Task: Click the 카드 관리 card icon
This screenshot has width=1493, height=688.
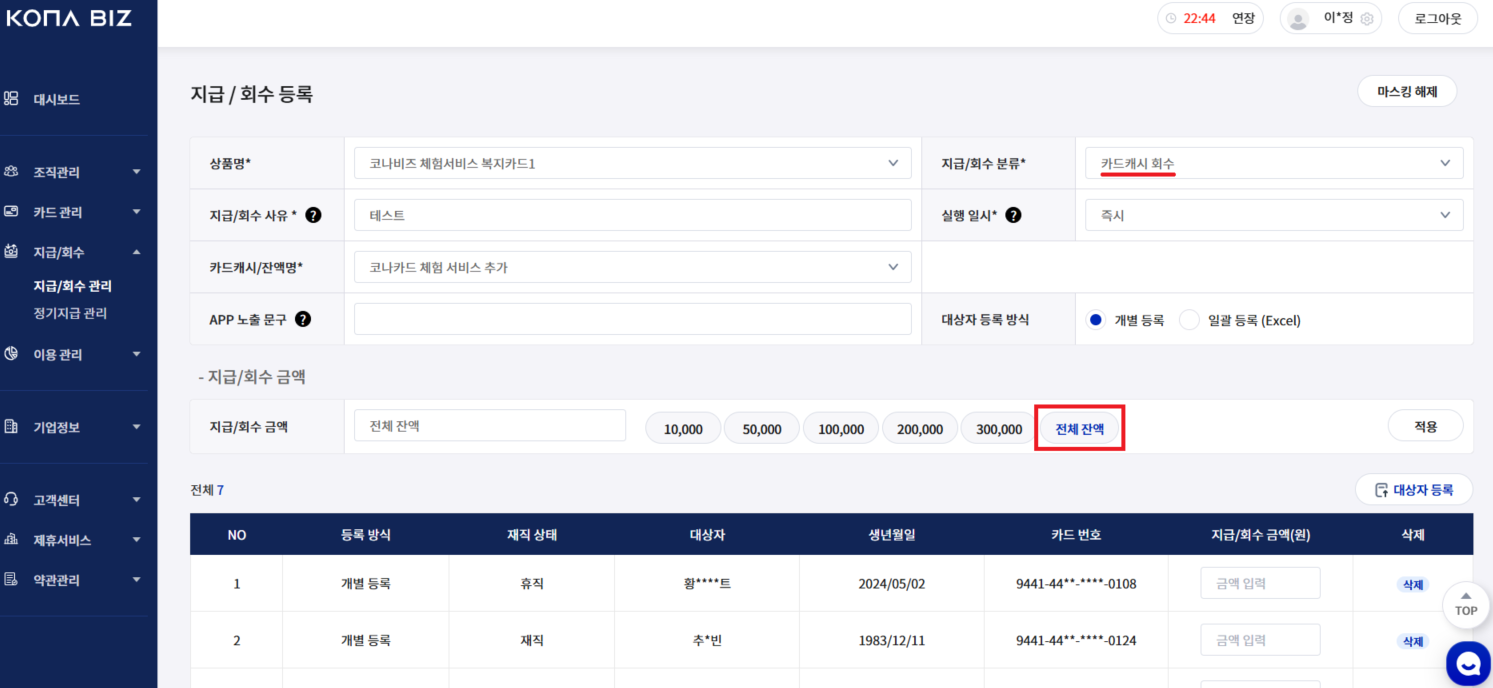Action: [x=12, y=212]
